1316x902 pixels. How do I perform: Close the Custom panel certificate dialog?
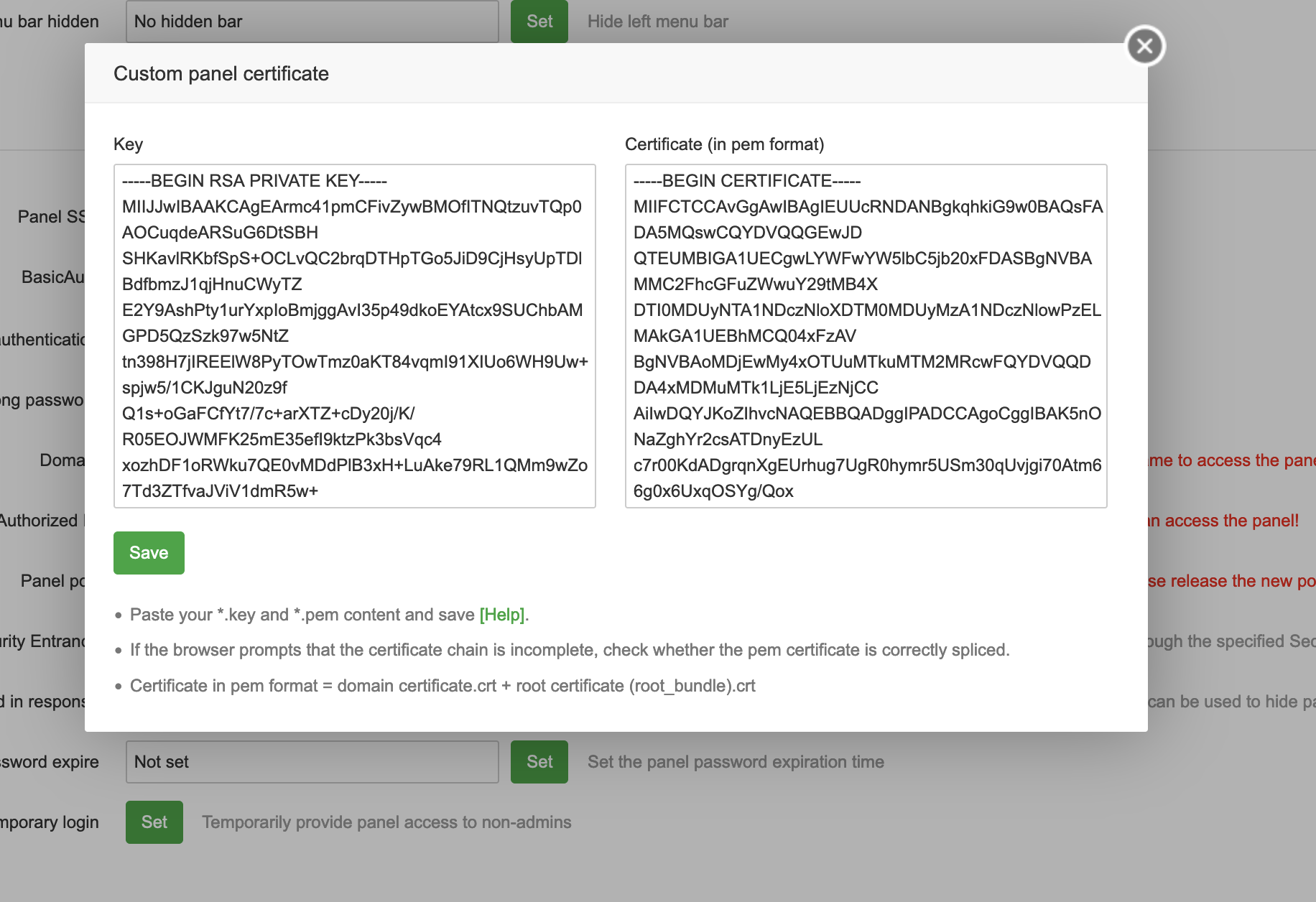coord(1145,46)
